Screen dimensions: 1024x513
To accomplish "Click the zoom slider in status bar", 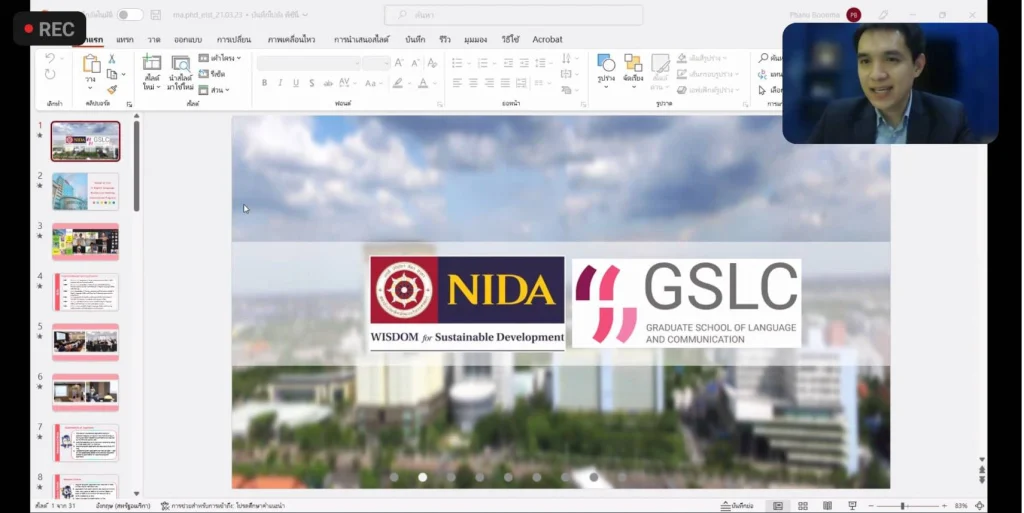I will (x=908, y=506).
